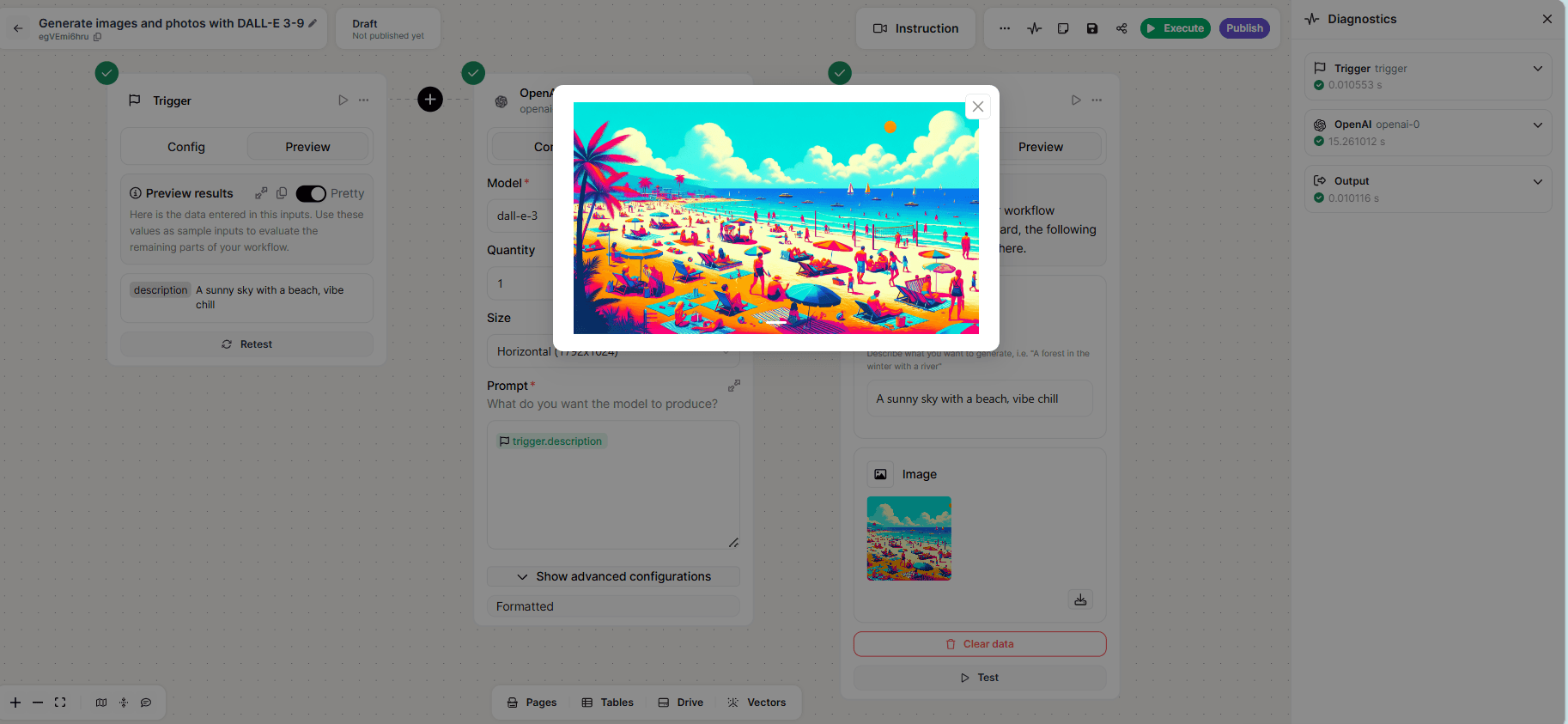Click the fit-to-screen icon in zoom controls

(x=60, y=703)
